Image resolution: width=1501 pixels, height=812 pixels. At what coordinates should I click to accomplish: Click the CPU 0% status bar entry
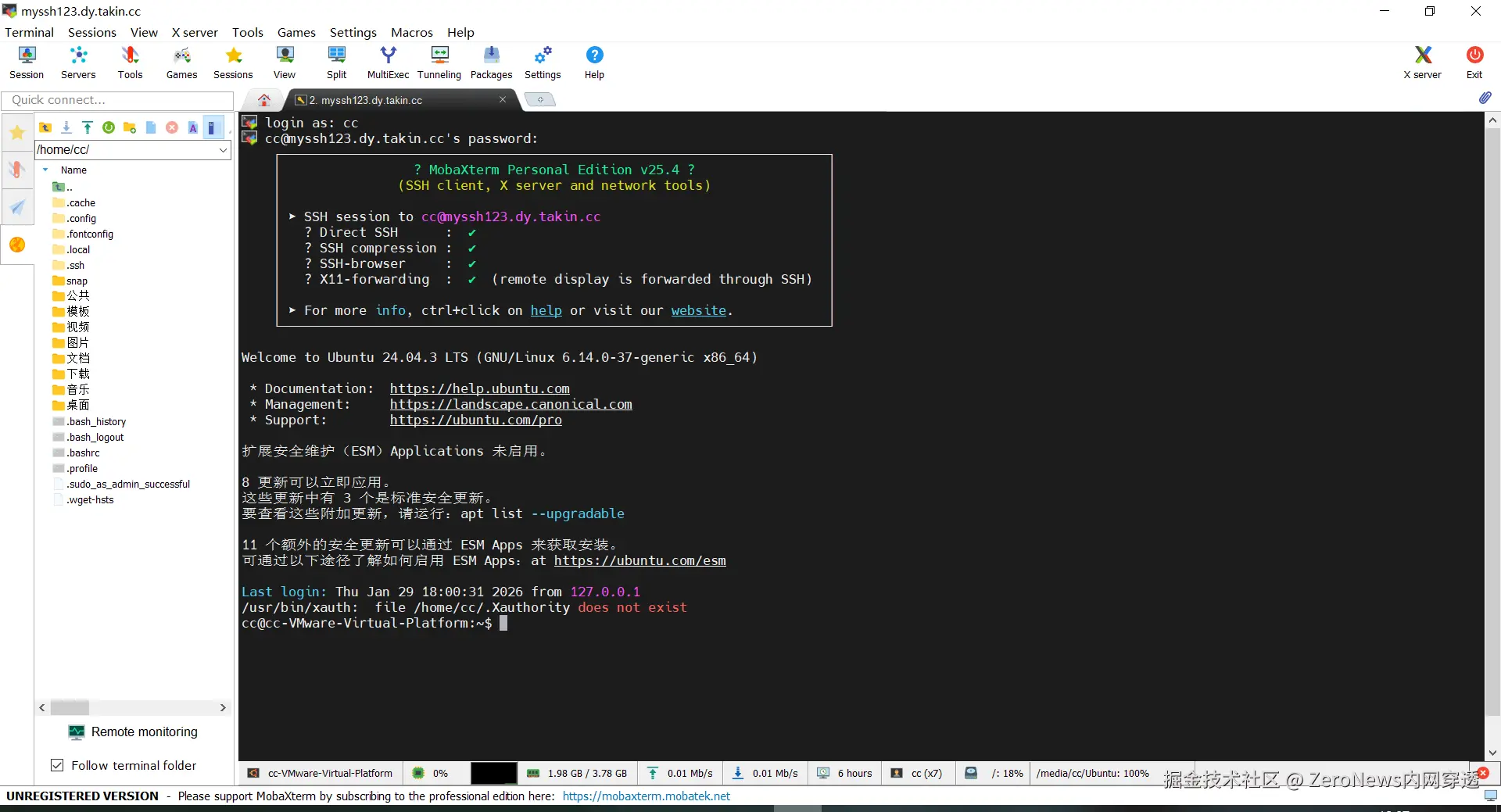pyautogui.click(x=432, y=773)
